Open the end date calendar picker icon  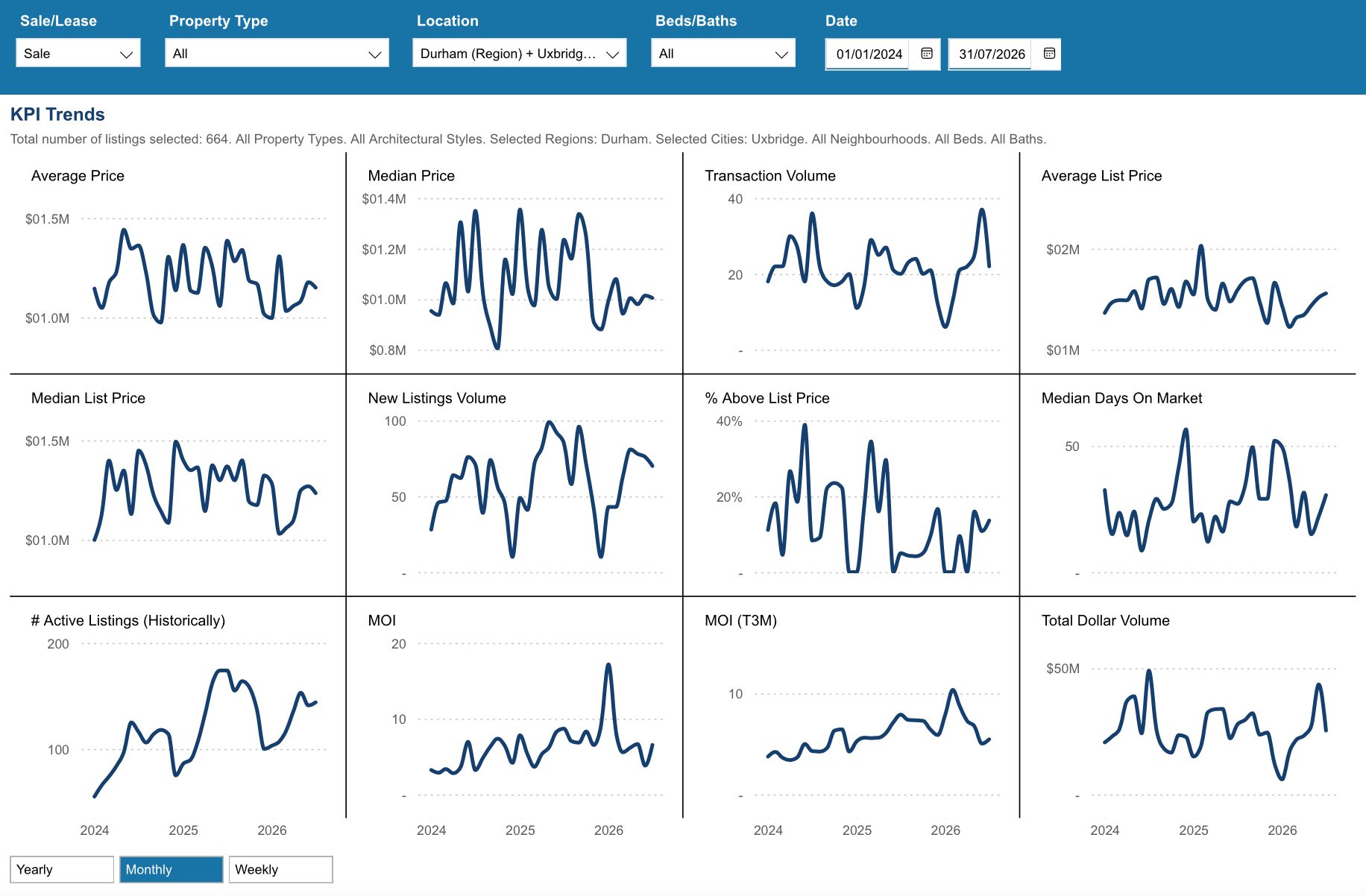click(1049, 54)
